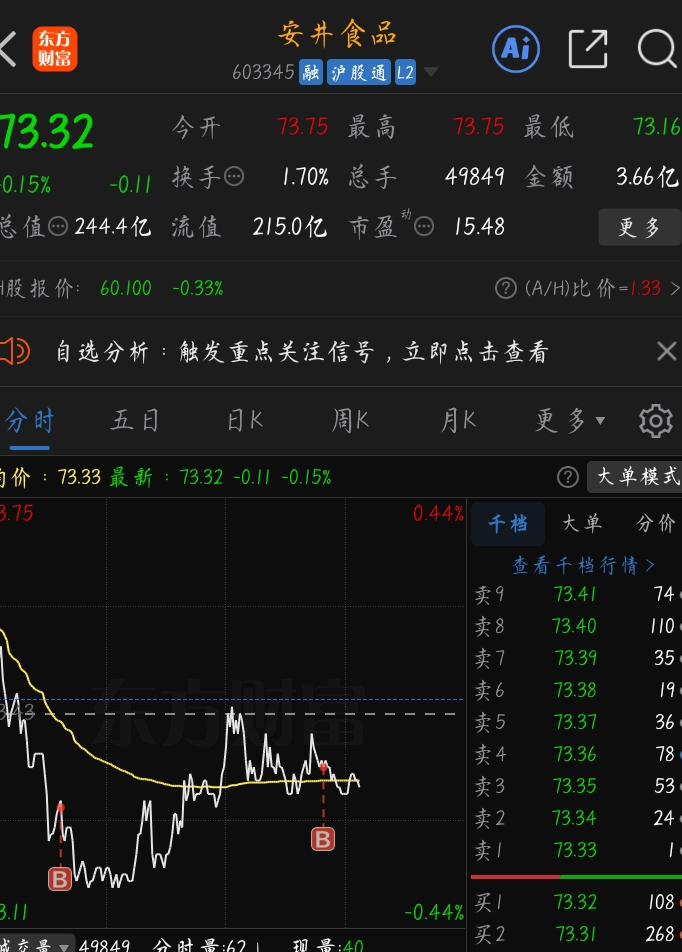
Task: Select the 分时 chart tab
Action: tap(29, 421)
